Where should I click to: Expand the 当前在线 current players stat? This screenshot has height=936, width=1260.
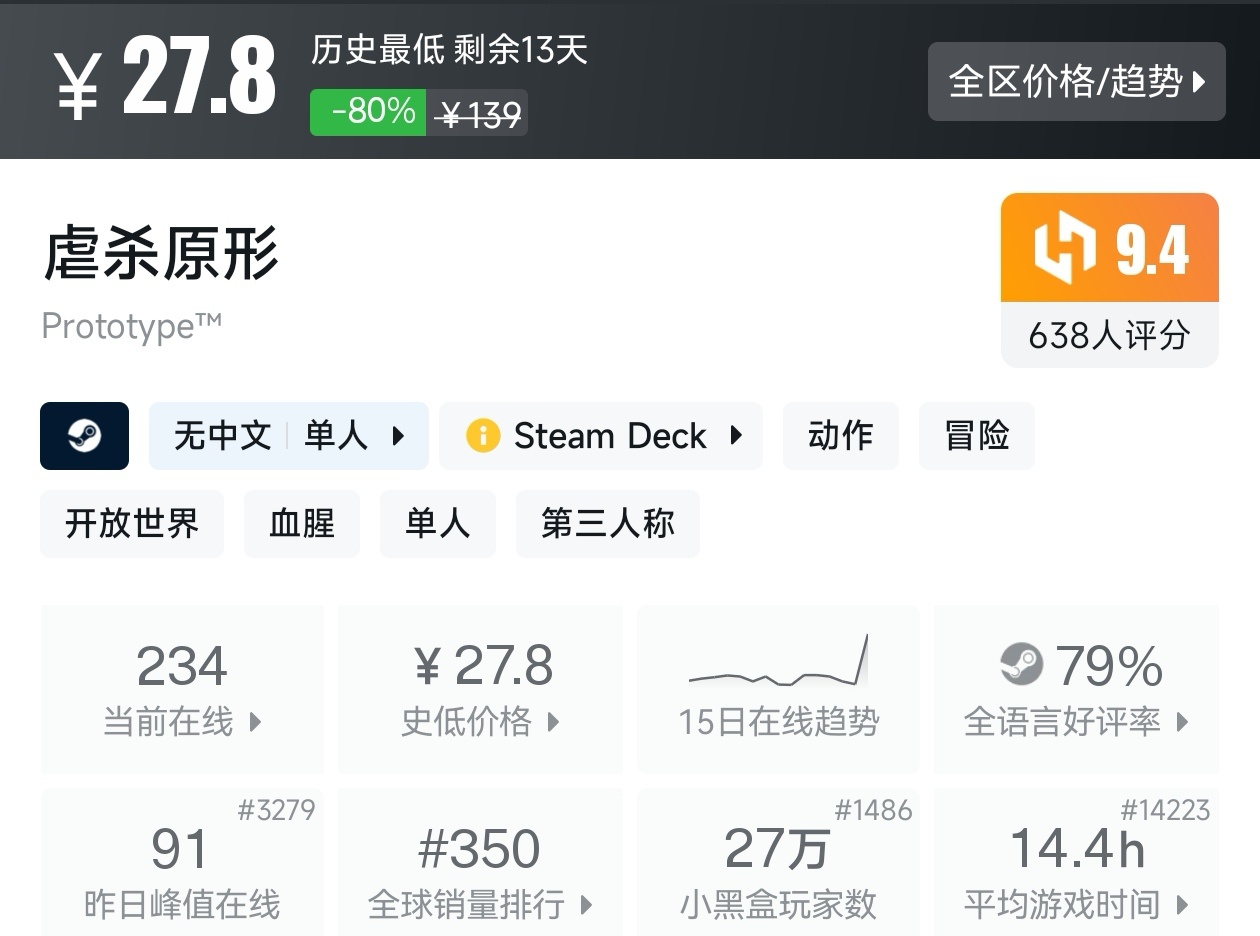182,688
